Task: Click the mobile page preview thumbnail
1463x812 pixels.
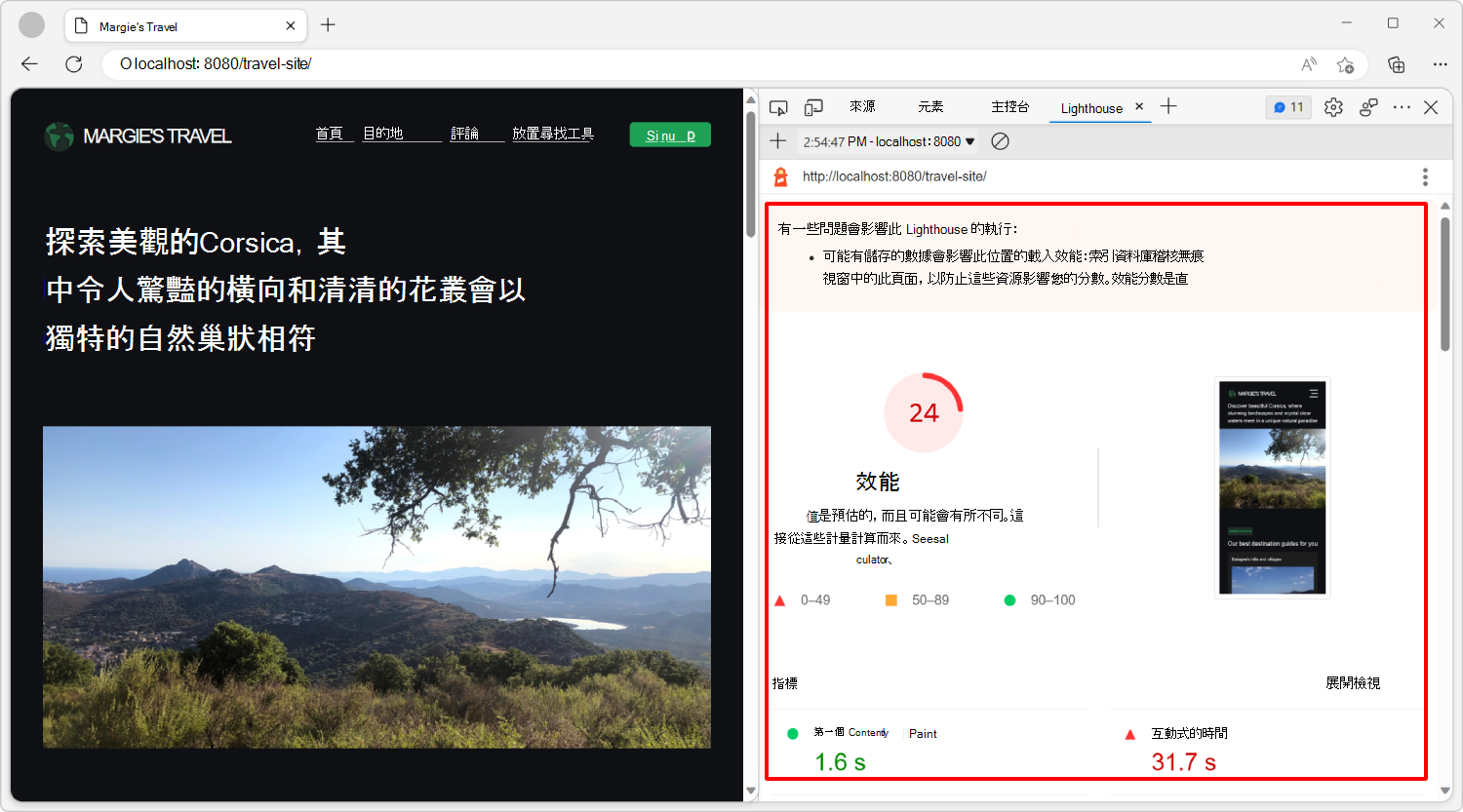Action: click(x=1271, y=487)
